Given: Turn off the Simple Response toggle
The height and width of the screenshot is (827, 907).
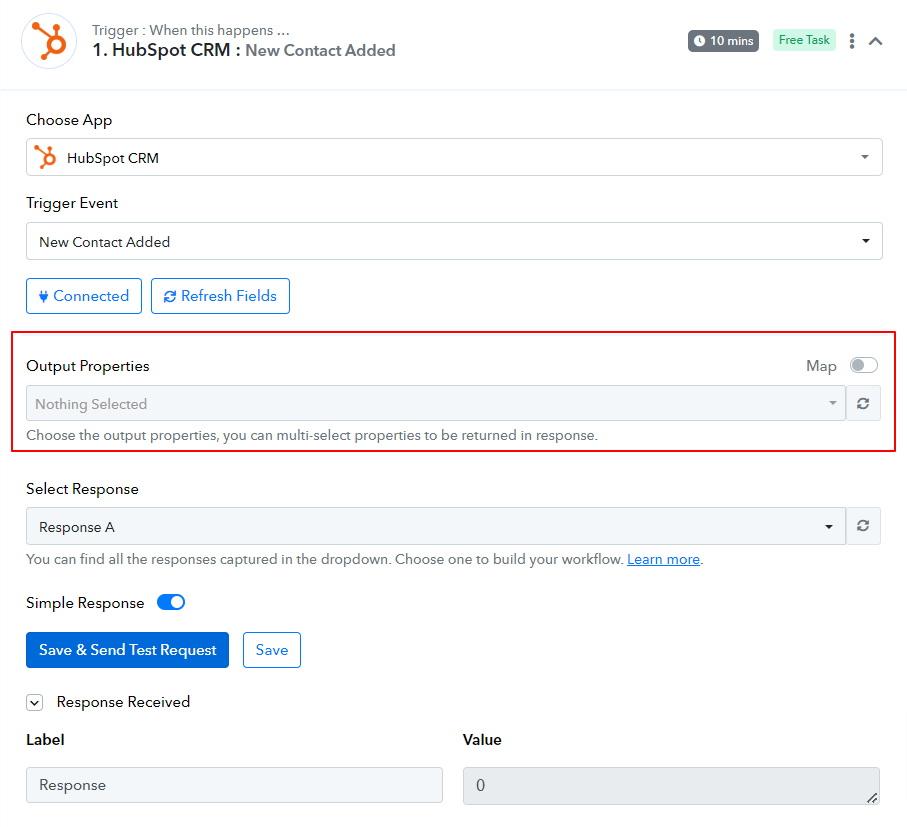Looking at the screenshot, I should [x=171, y=602].
